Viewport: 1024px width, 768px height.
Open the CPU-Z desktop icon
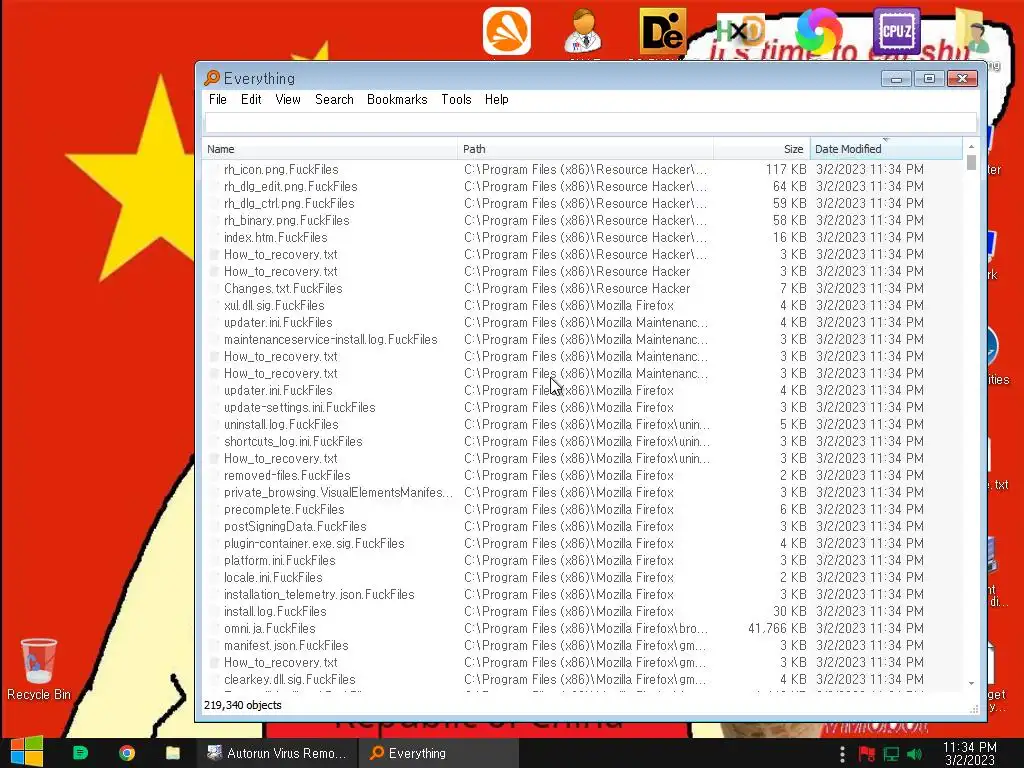coord(897,31)
